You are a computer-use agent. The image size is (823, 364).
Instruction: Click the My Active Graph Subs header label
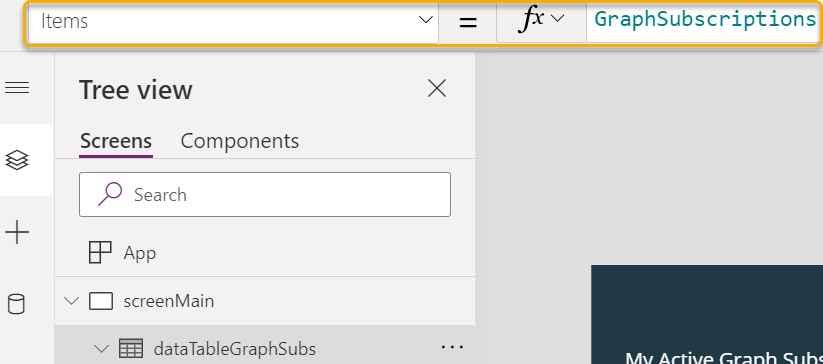coord(724,358)
